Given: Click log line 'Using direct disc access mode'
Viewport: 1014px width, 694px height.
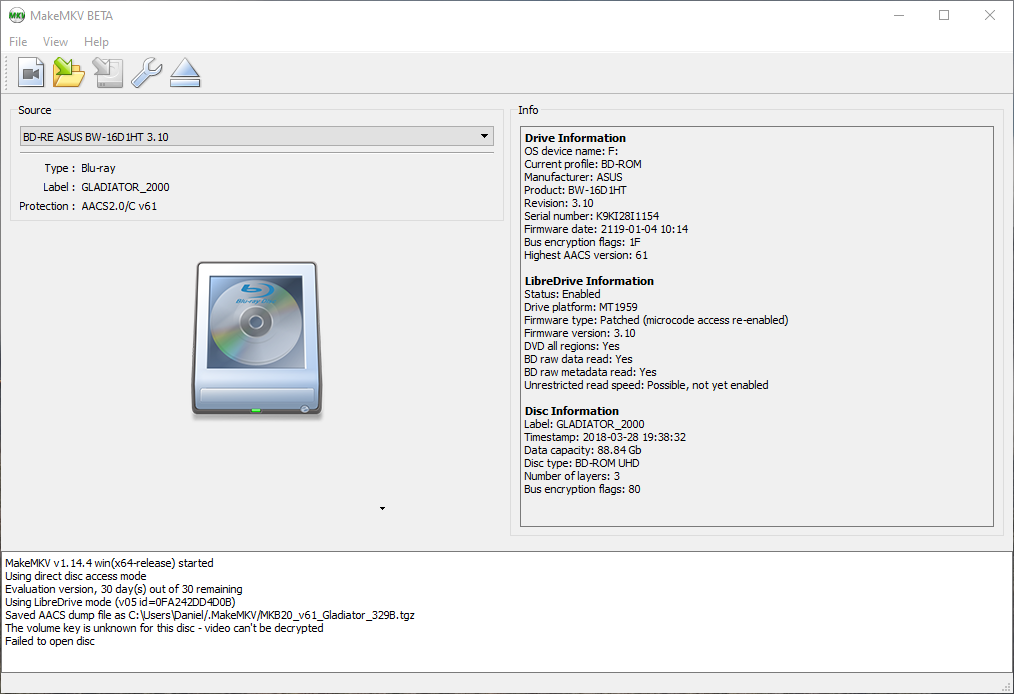Looking at the screenshot, I should 76,576.
